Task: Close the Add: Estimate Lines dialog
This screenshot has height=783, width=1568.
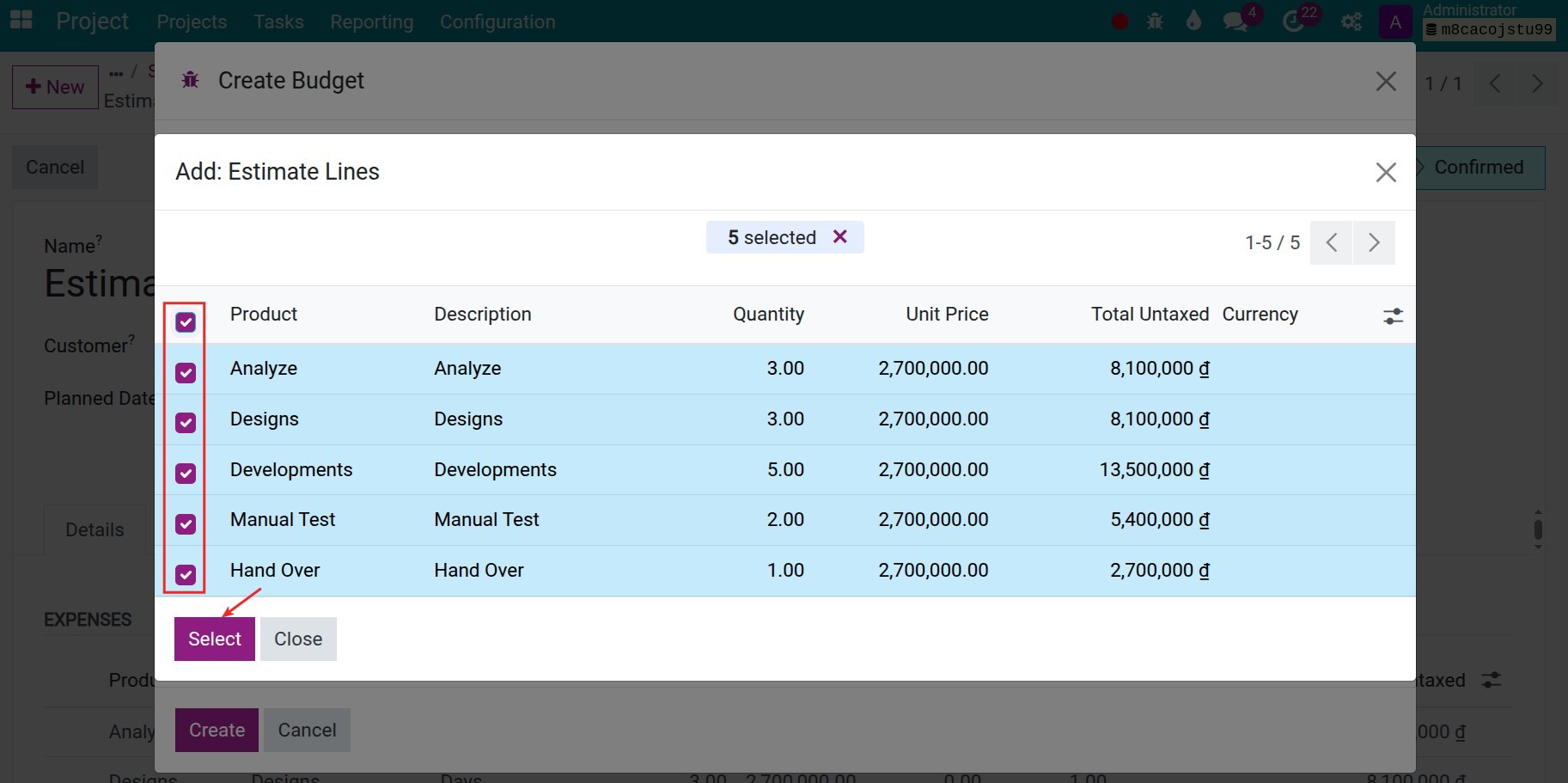Action: click(x=1386, y=172)
